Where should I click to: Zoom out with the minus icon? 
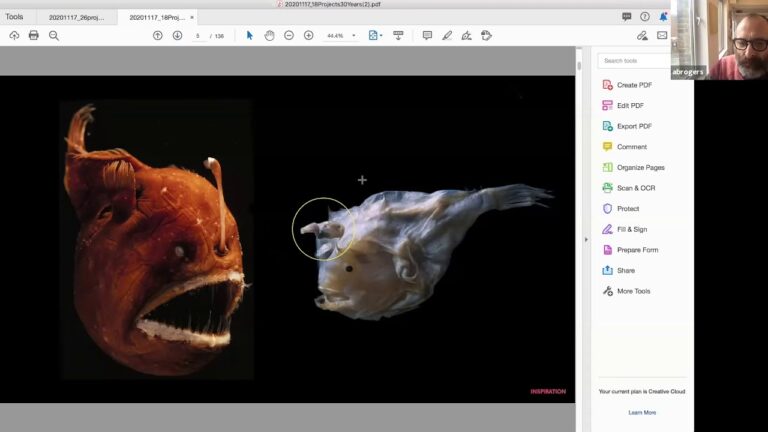289,35
